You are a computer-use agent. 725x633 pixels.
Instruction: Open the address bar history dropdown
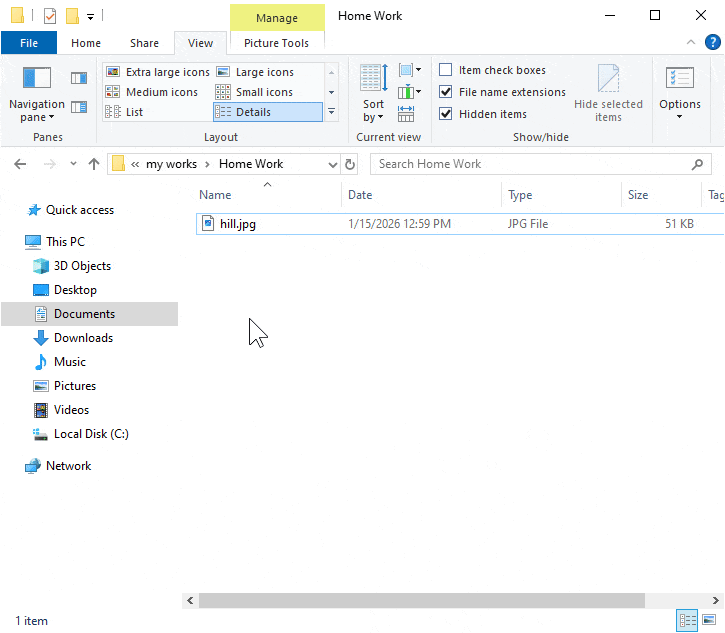click(x=332, y=165)
